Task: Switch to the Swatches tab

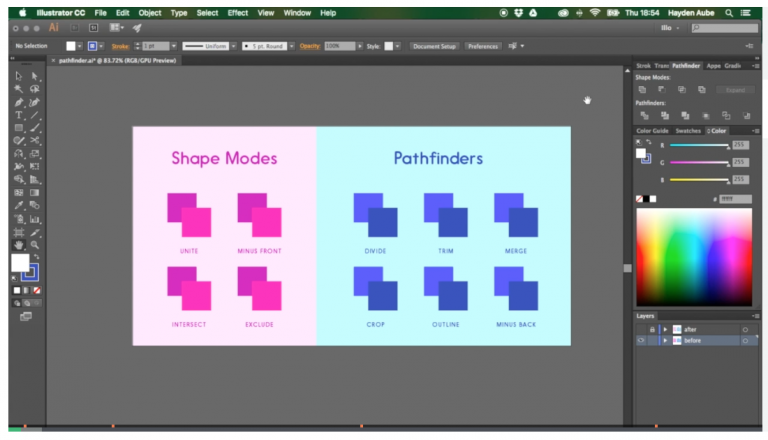Action: (688, 131)
